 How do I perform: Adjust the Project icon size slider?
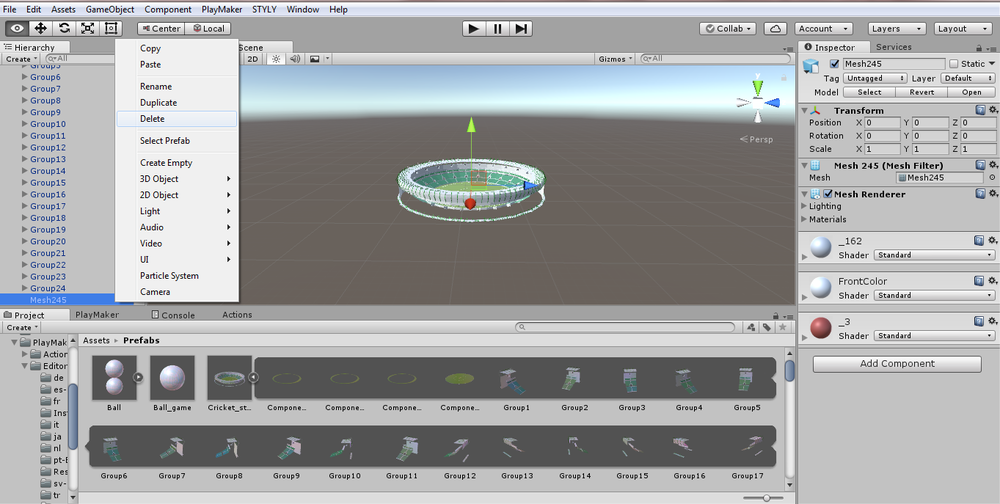tap(766, 498)
